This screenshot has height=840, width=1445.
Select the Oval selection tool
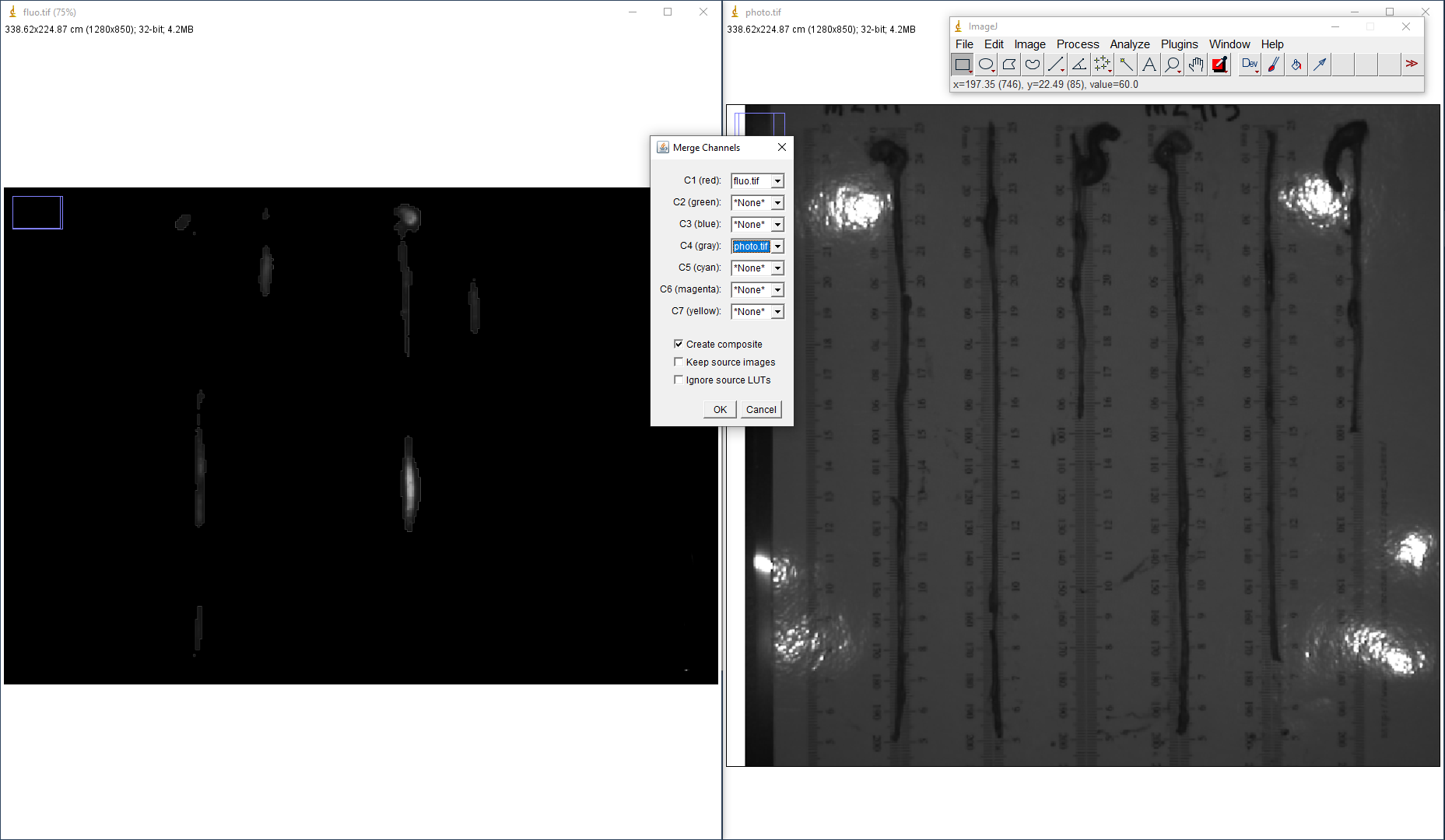pos(986,65)
